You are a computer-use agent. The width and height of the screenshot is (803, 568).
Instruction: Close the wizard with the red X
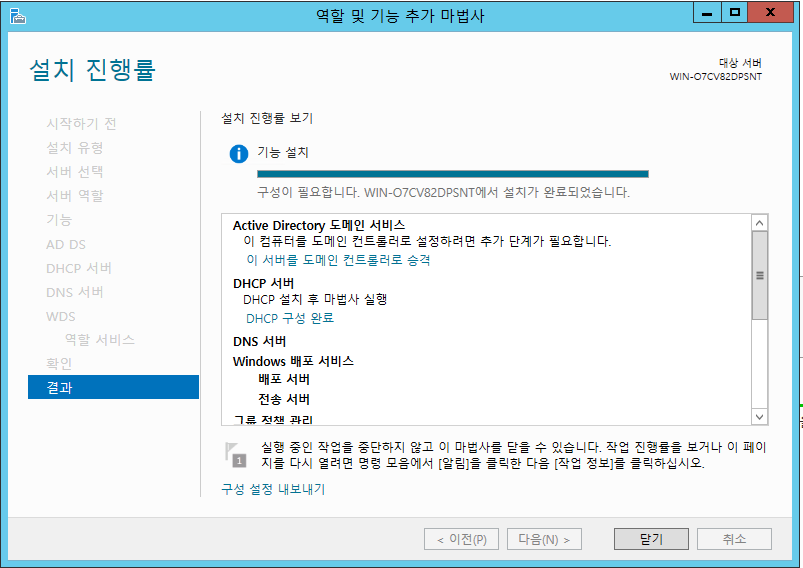click(775, 13)
